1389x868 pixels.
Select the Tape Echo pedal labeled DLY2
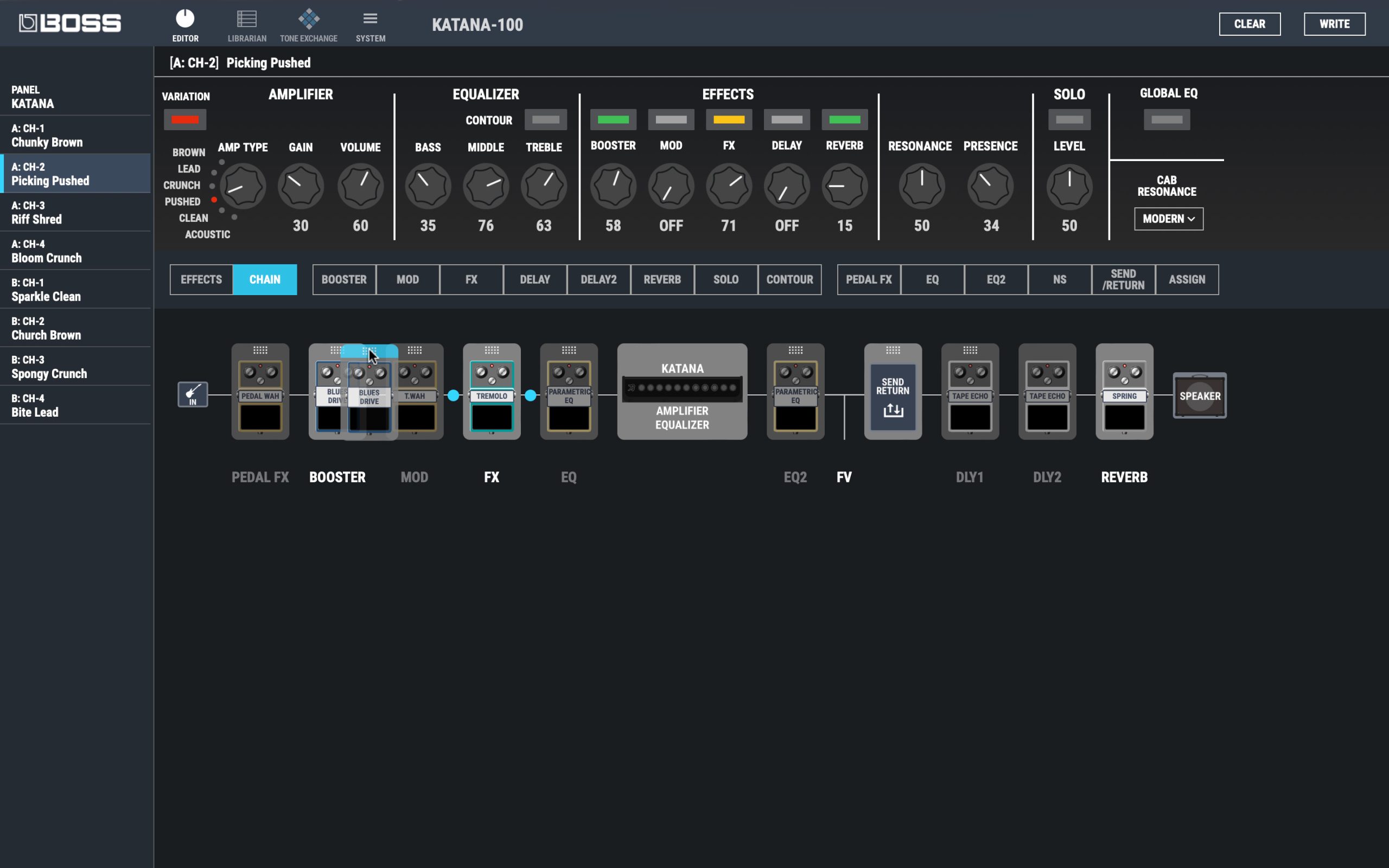(x=1047, y=392)
